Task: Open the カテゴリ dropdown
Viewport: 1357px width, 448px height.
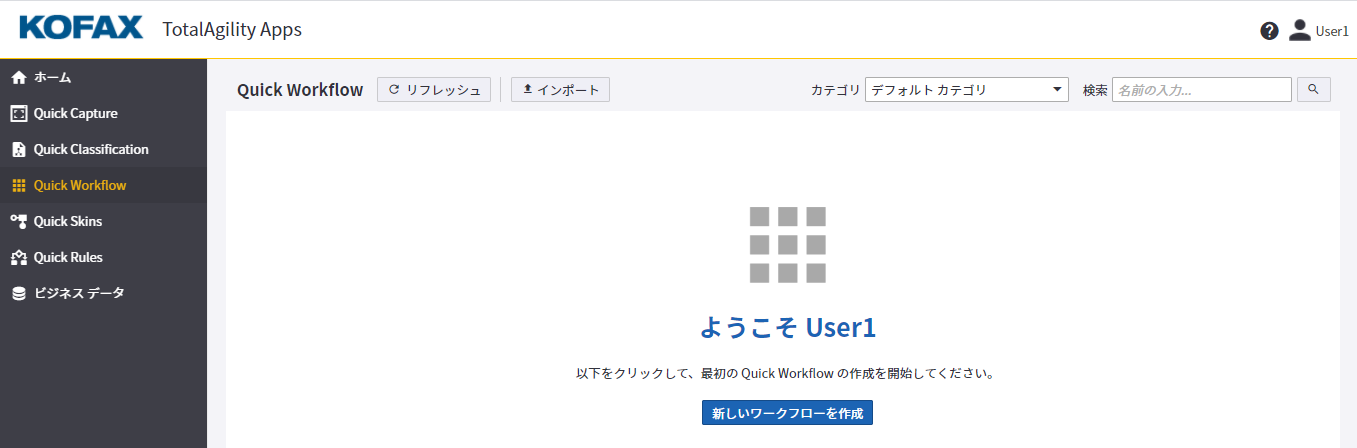Action: coord(967,90)
